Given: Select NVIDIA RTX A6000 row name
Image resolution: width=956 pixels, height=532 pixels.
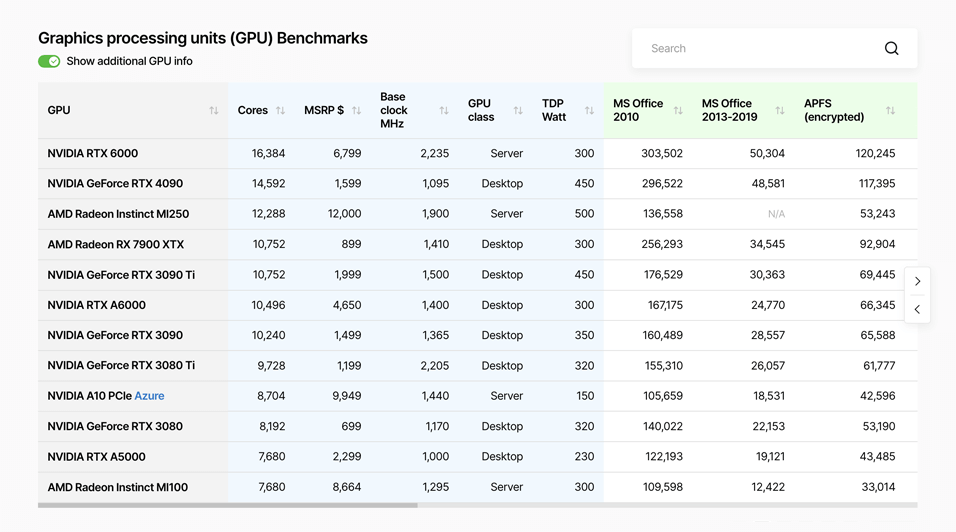Looking at the screenshot, I should coord(96,305).
